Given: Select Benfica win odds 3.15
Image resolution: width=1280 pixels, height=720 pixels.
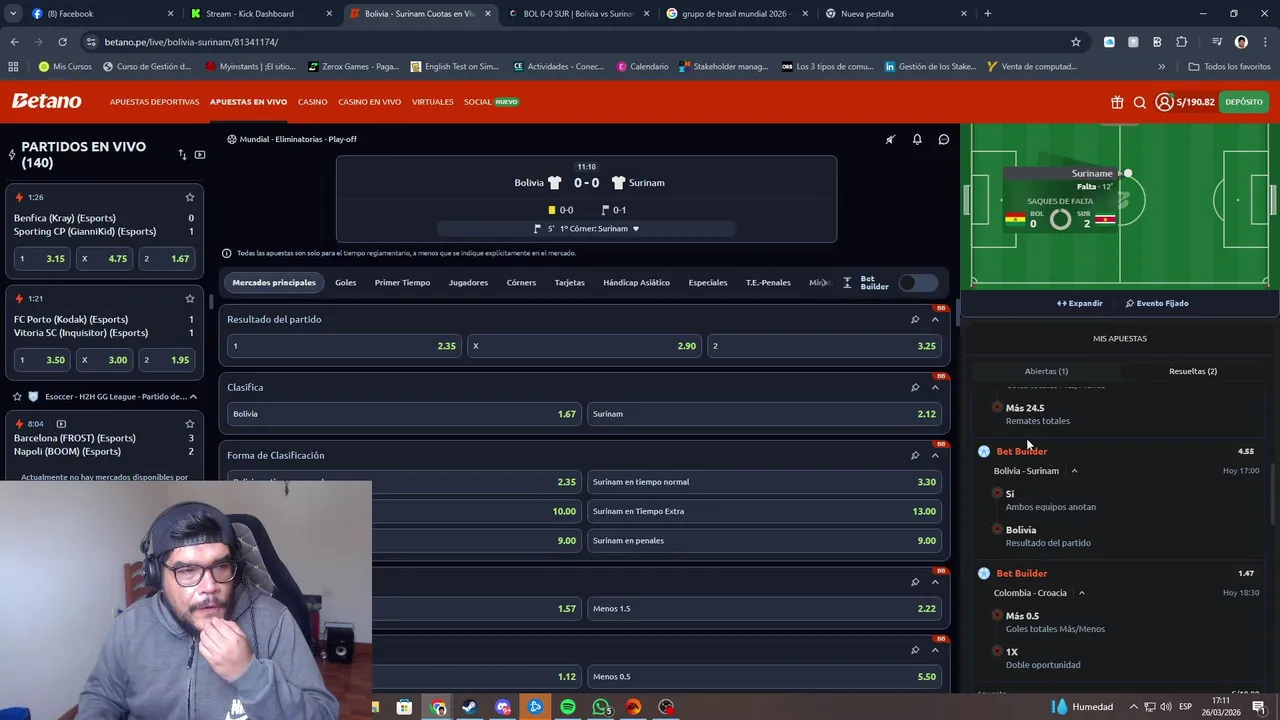Looking at the screenshot, I should pos(41,259).
